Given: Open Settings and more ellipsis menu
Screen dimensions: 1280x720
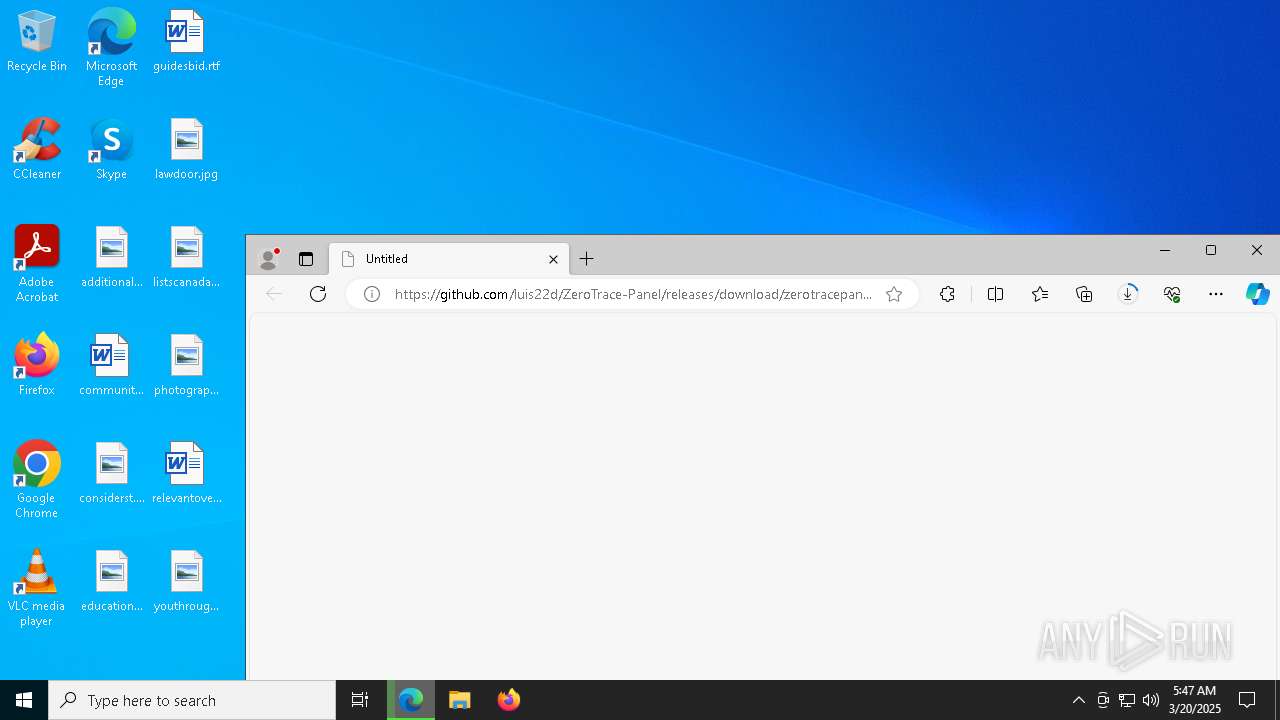Looking at the screenshot, I should (x=1216, y=294).
